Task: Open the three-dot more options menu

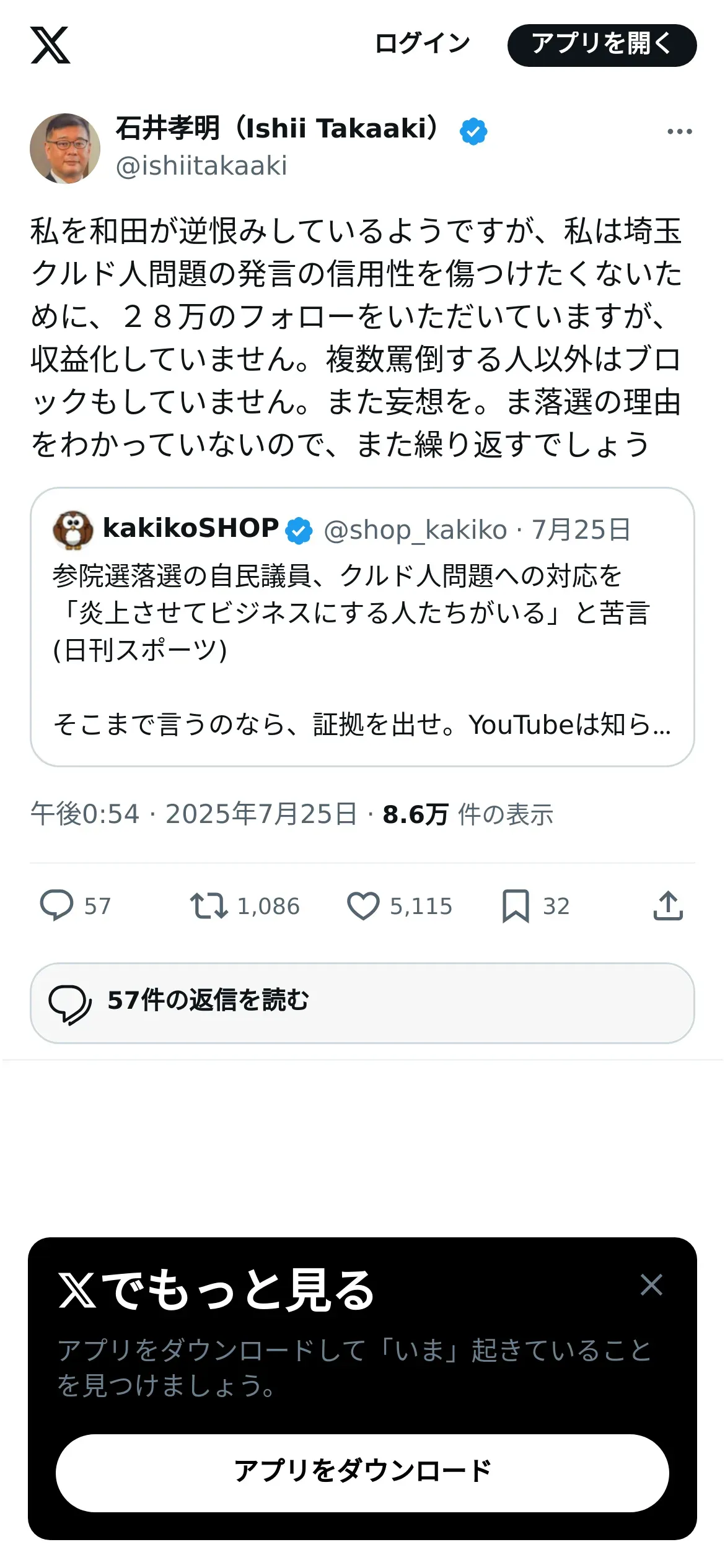Action: [679, 131]
